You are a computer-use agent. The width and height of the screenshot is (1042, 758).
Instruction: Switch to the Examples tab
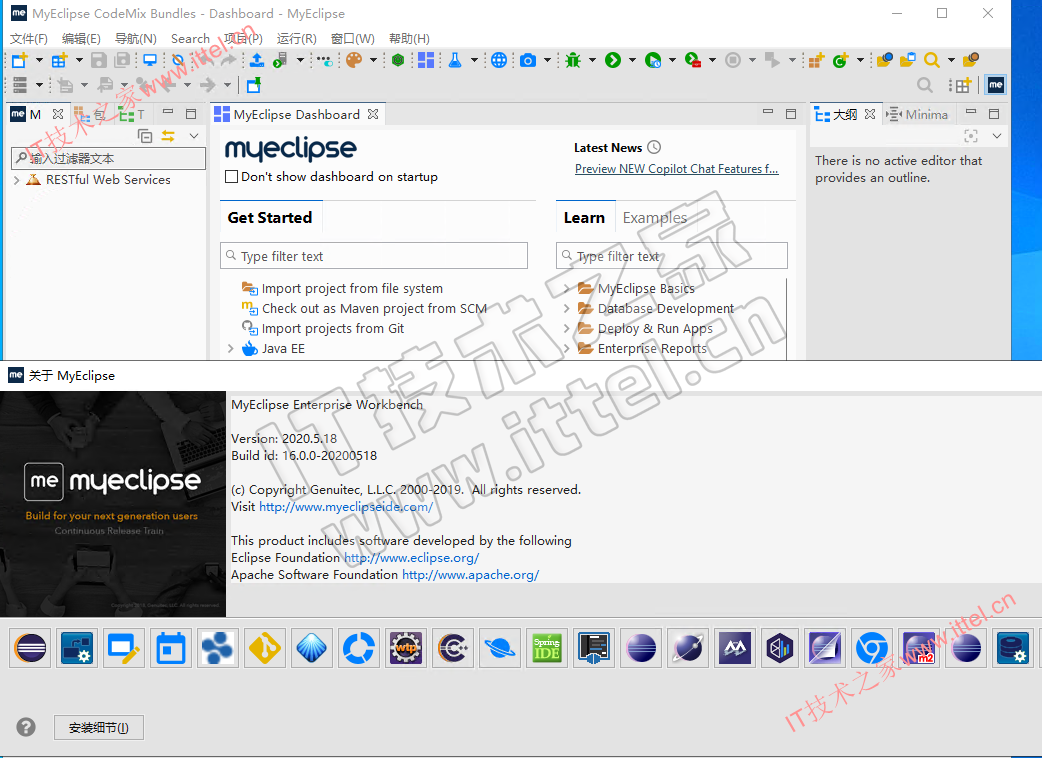tap(655, 218)
